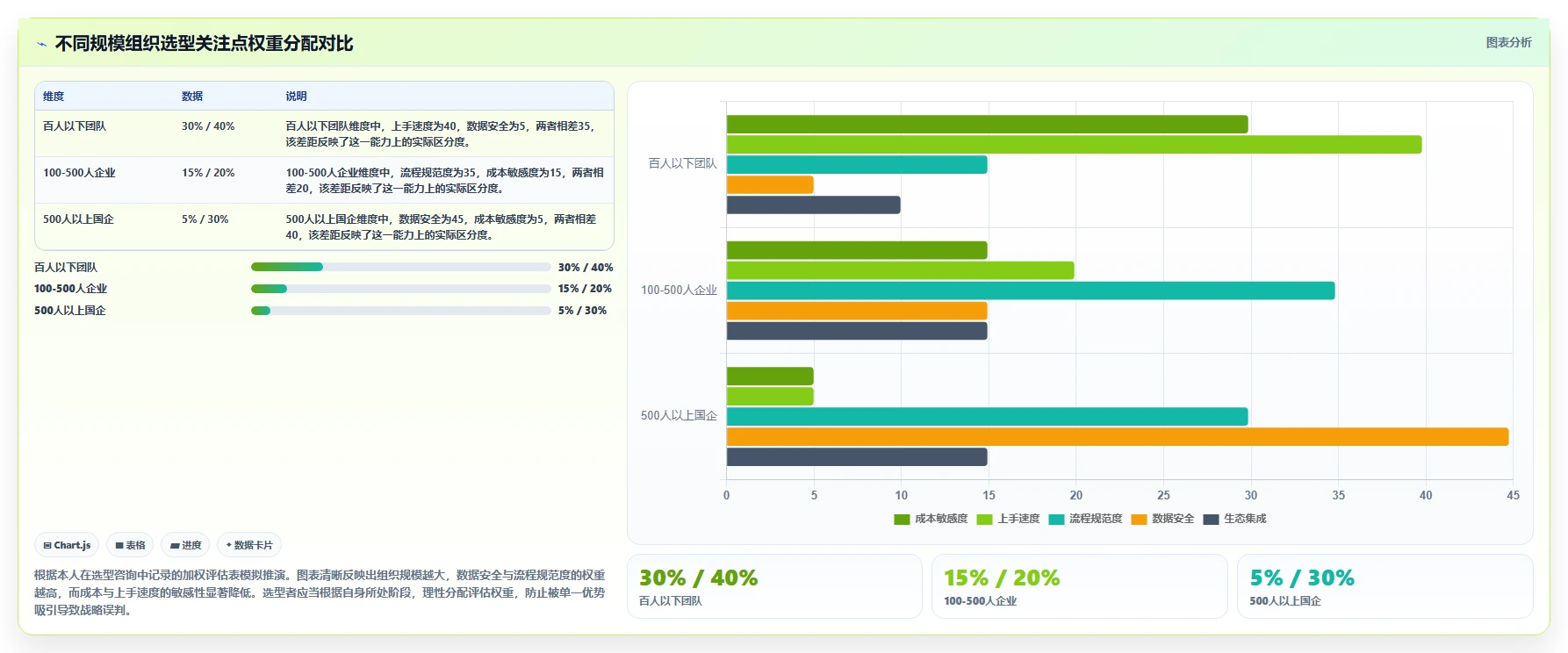The height and width of the screenshot is (653, 1568).
Task: Click the 500人以上国企 y-axis label
Action: point(679,416)
